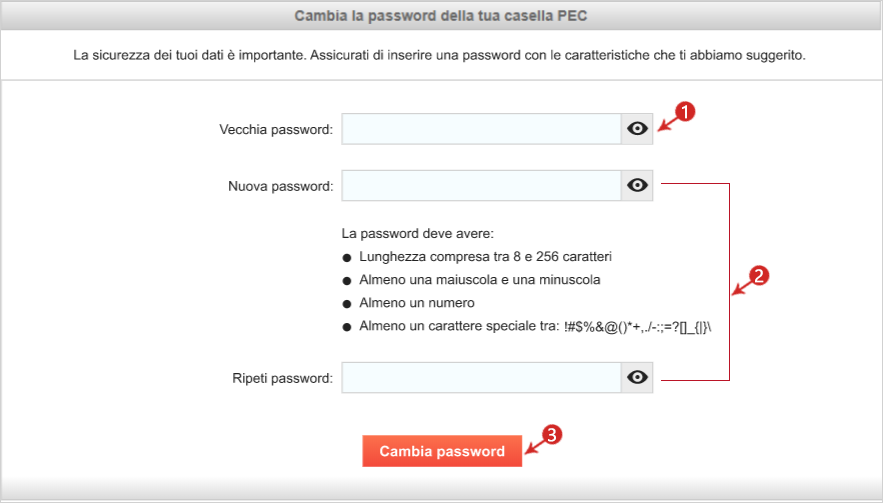The height and width of the screenshot is (503, 883).
Task: Click the "Ripeti password:" label
Action: pos(282,379)
